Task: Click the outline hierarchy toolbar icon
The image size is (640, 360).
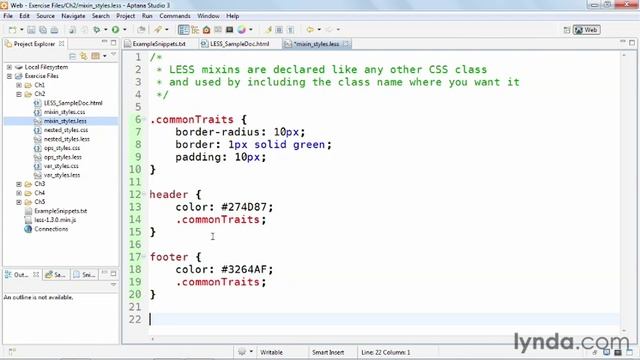Action: click(195, 30)
